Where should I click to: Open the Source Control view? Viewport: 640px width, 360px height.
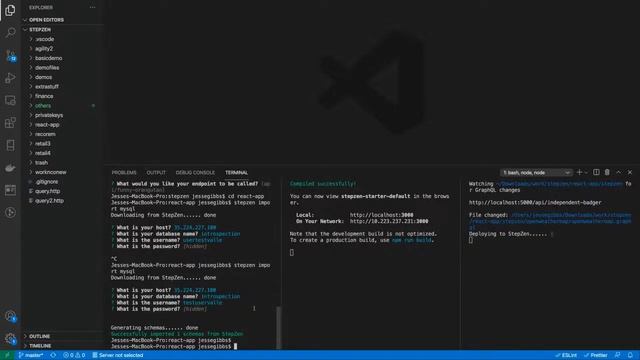(10, 56)
